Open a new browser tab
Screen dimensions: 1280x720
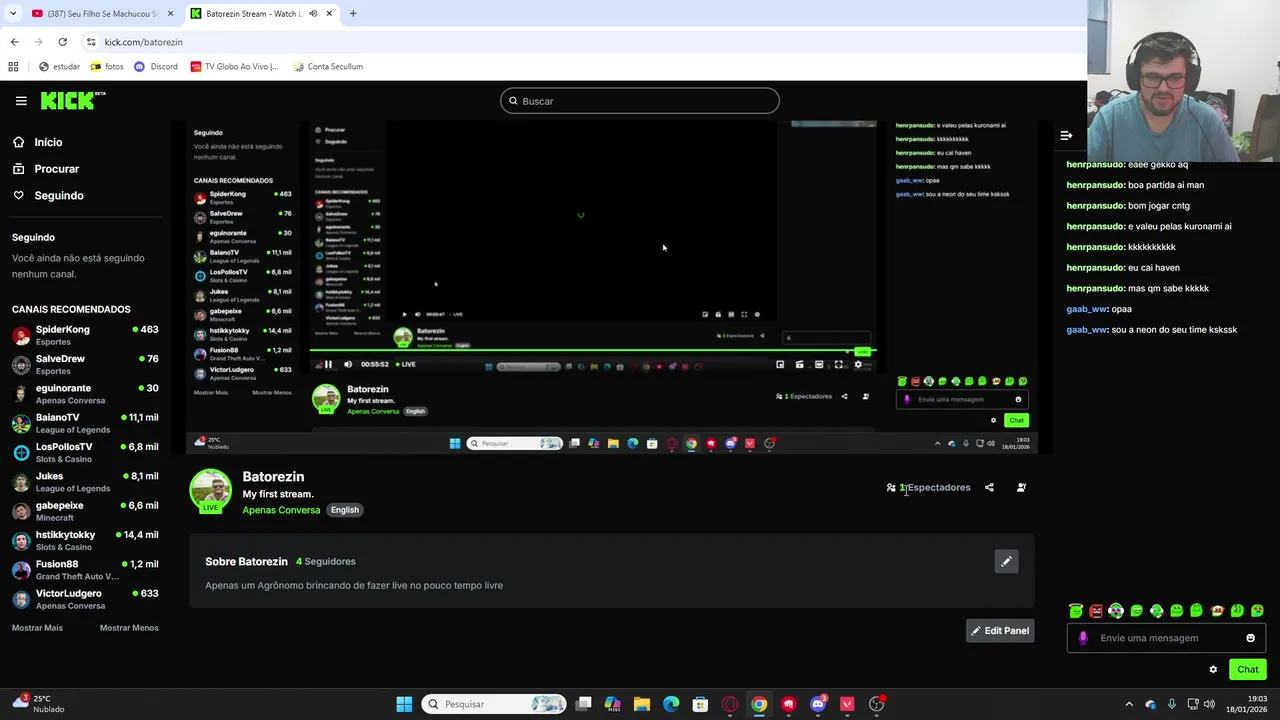click(353, 14)
